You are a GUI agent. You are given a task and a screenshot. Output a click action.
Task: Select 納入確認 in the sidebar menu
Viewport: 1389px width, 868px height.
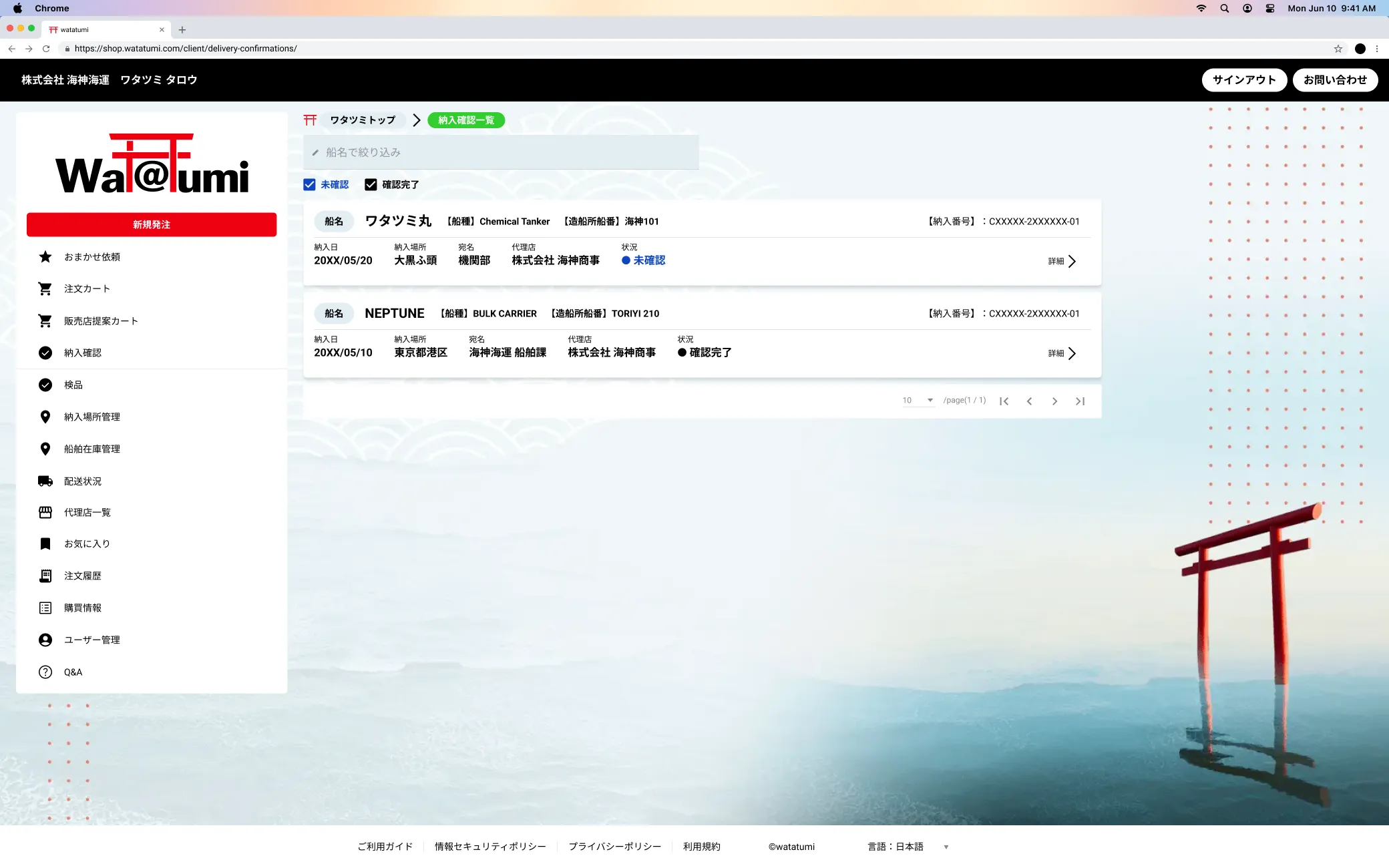(83, 353)
